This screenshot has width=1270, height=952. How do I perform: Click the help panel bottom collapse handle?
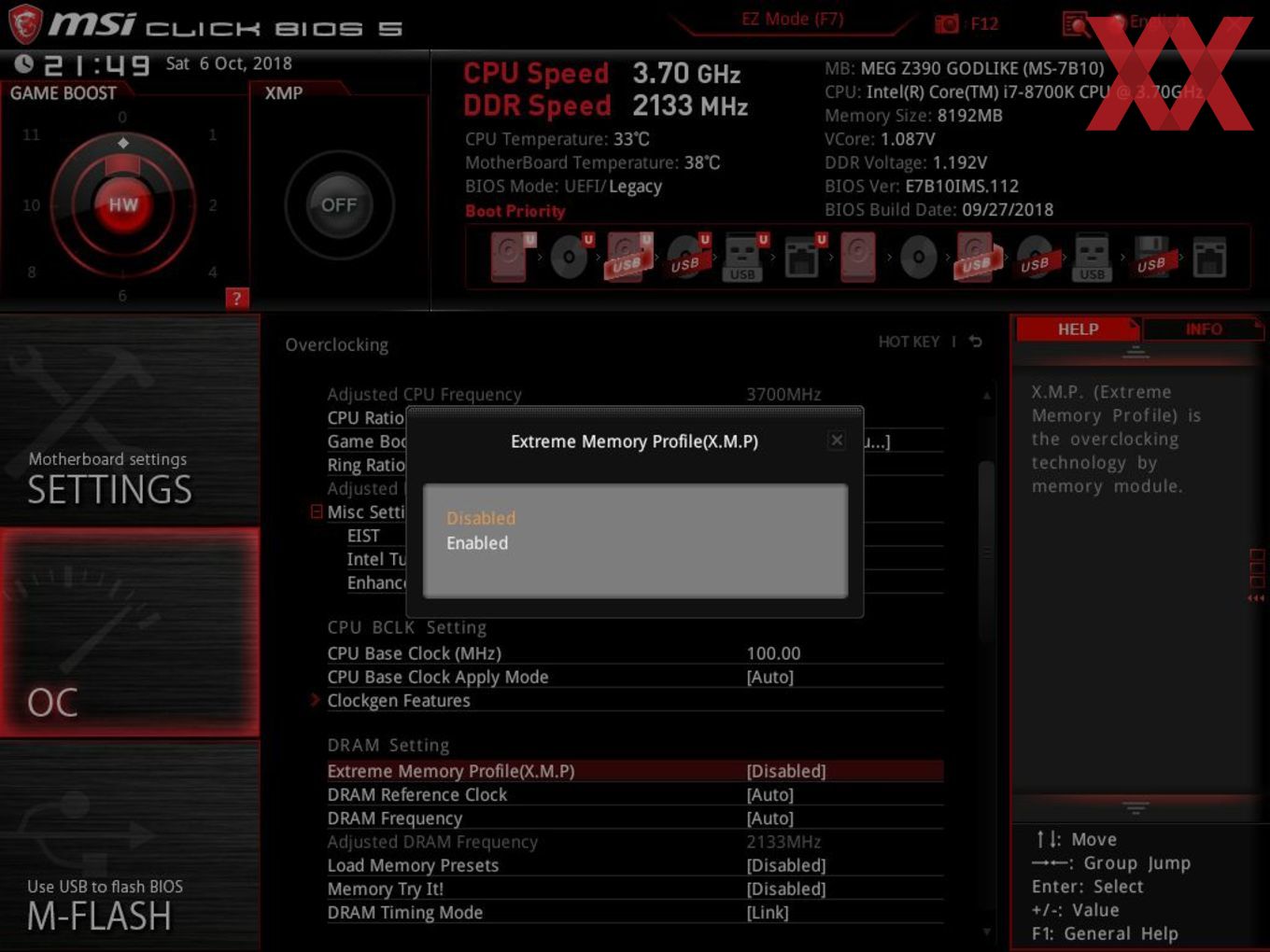1136,806
